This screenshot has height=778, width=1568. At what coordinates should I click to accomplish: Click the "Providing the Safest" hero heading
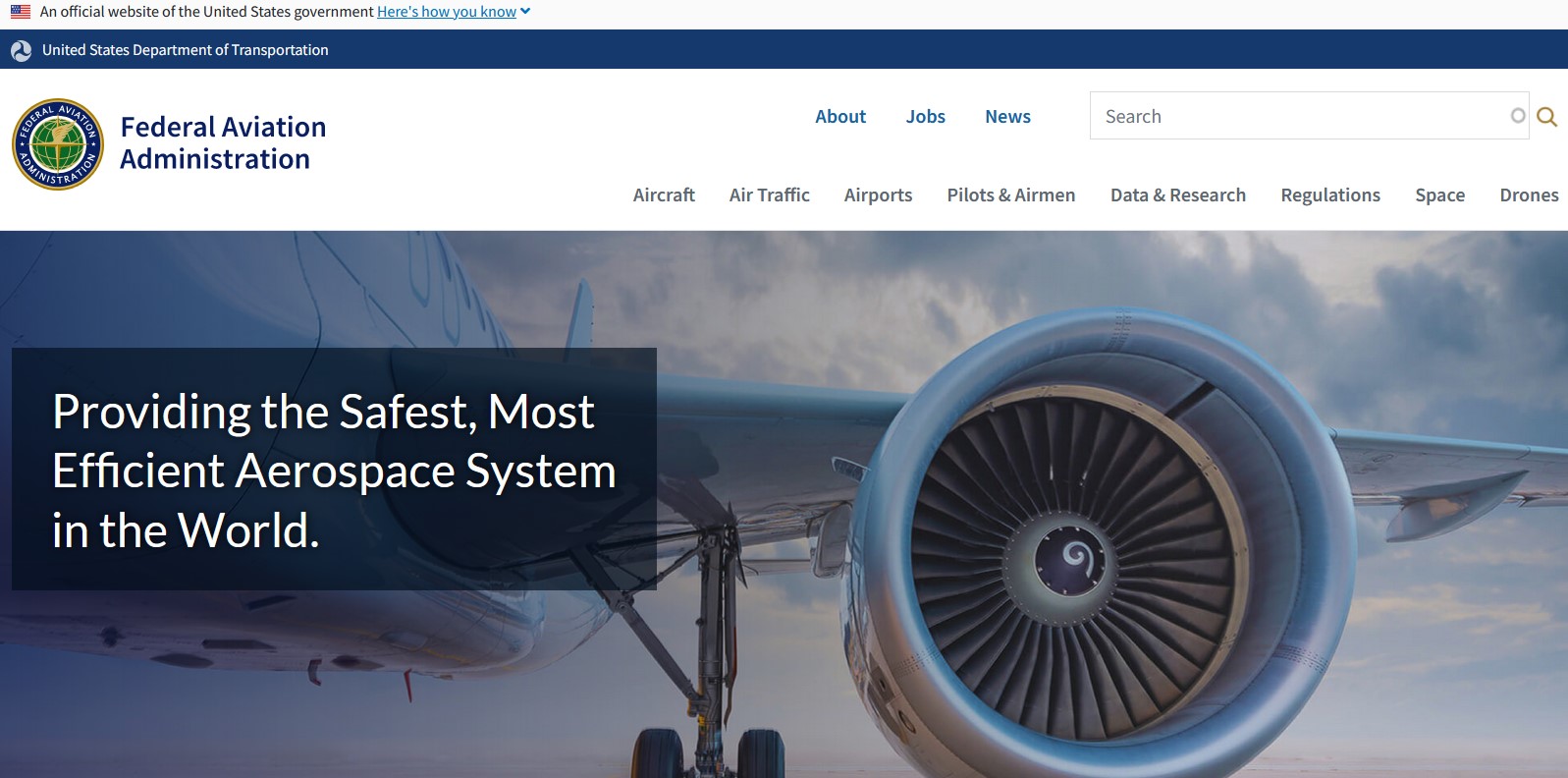point(334,471)
